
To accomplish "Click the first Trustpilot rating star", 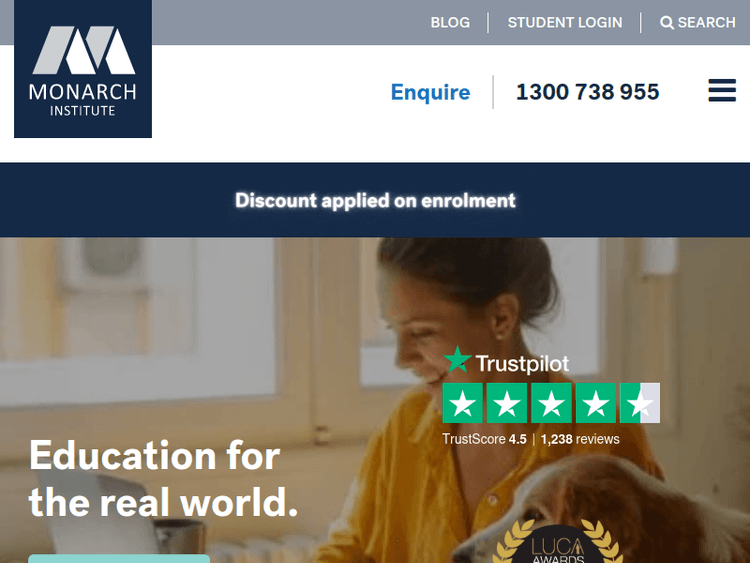I will (x=463, y=403).
